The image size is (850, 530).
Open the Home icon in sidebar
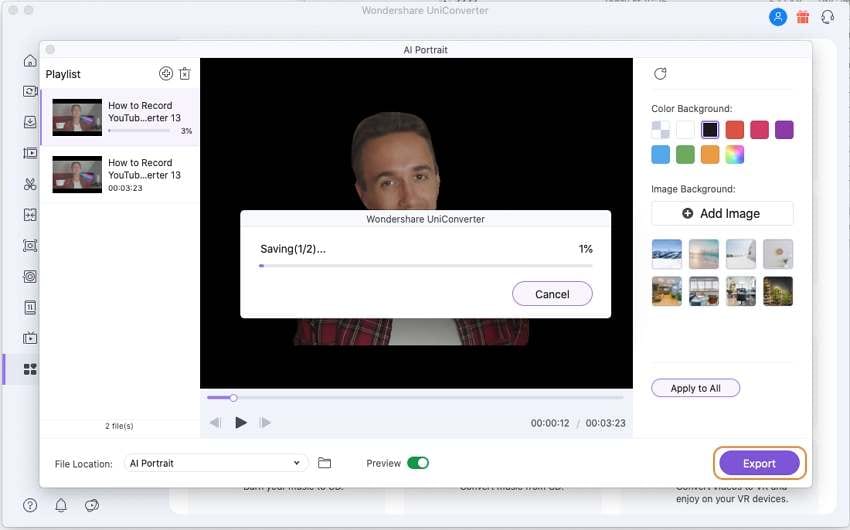(30, 61)
